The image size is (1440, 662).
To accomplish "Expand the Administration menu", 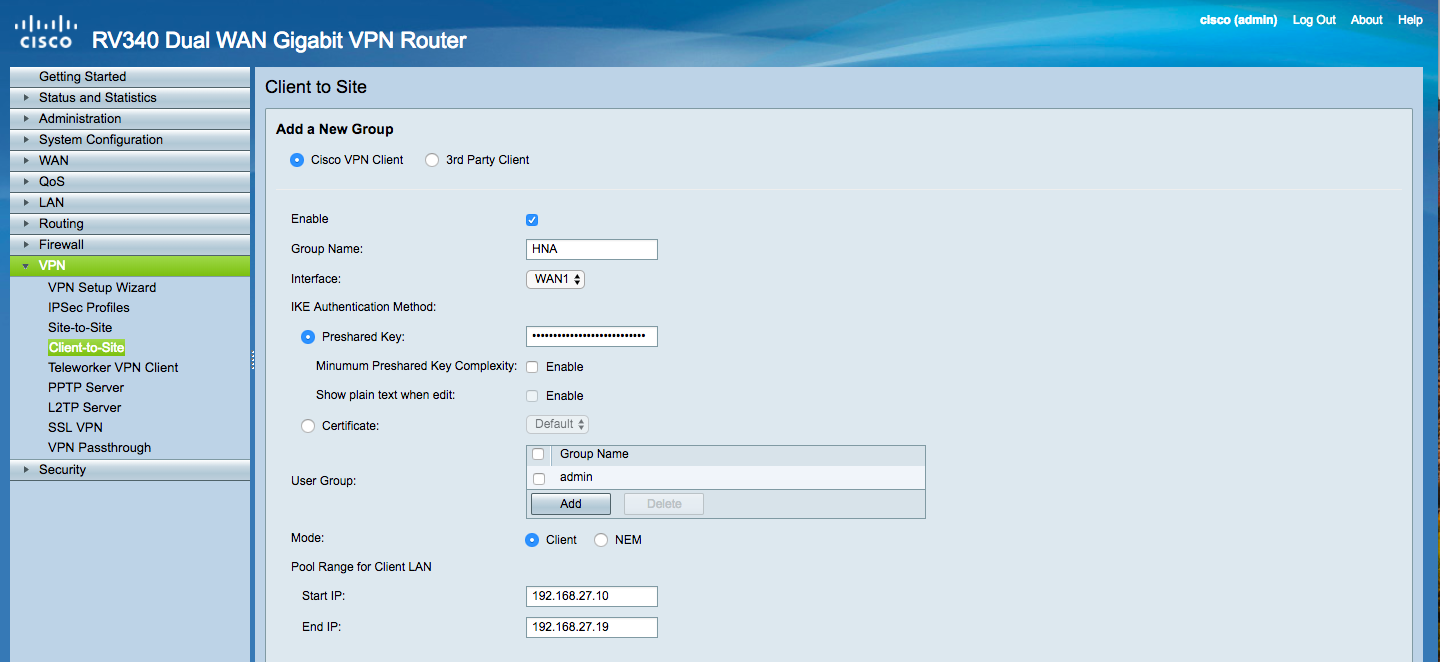I will coord(130,119).
